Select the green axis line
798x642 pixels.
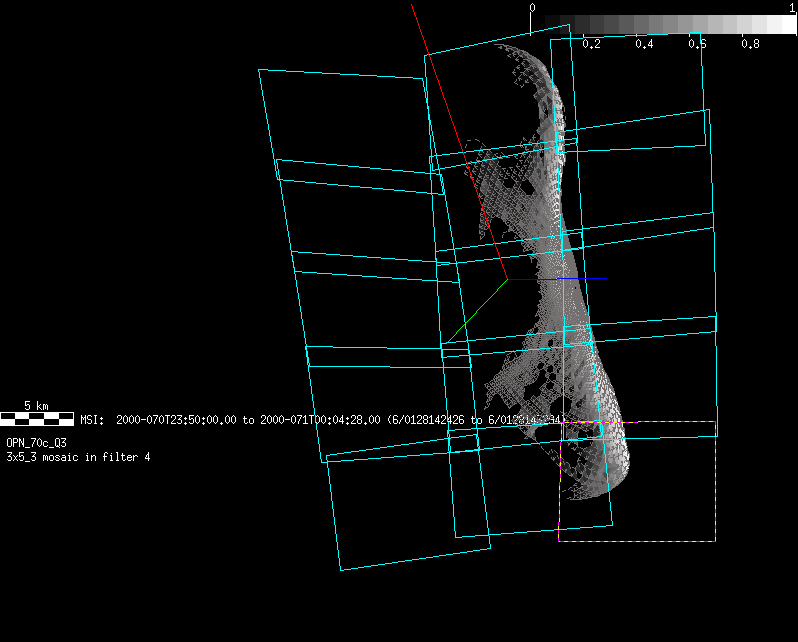tap(476, 310)
